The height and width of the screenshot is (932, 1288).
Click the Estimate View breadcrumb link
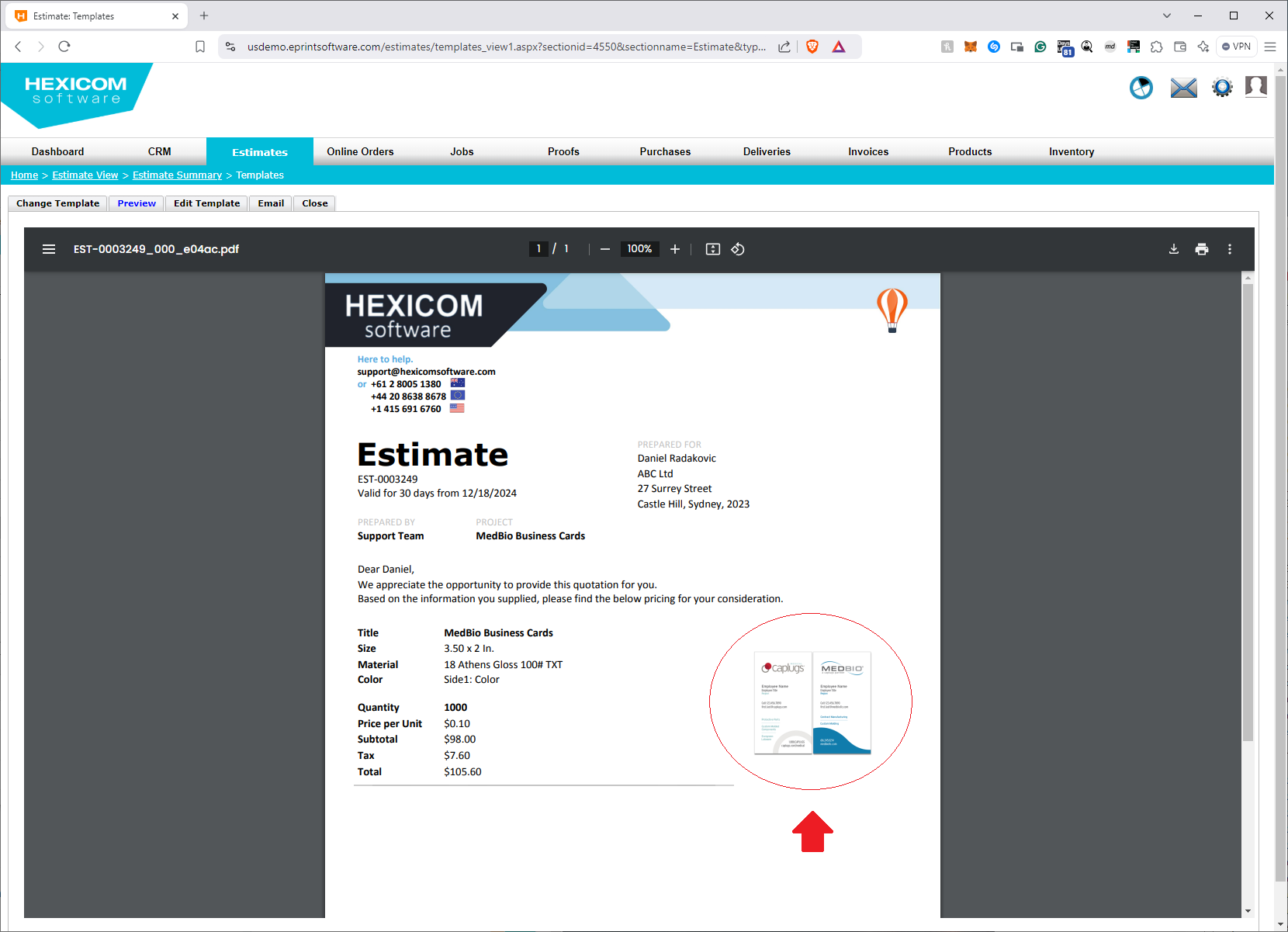click(x=85, y=175)
